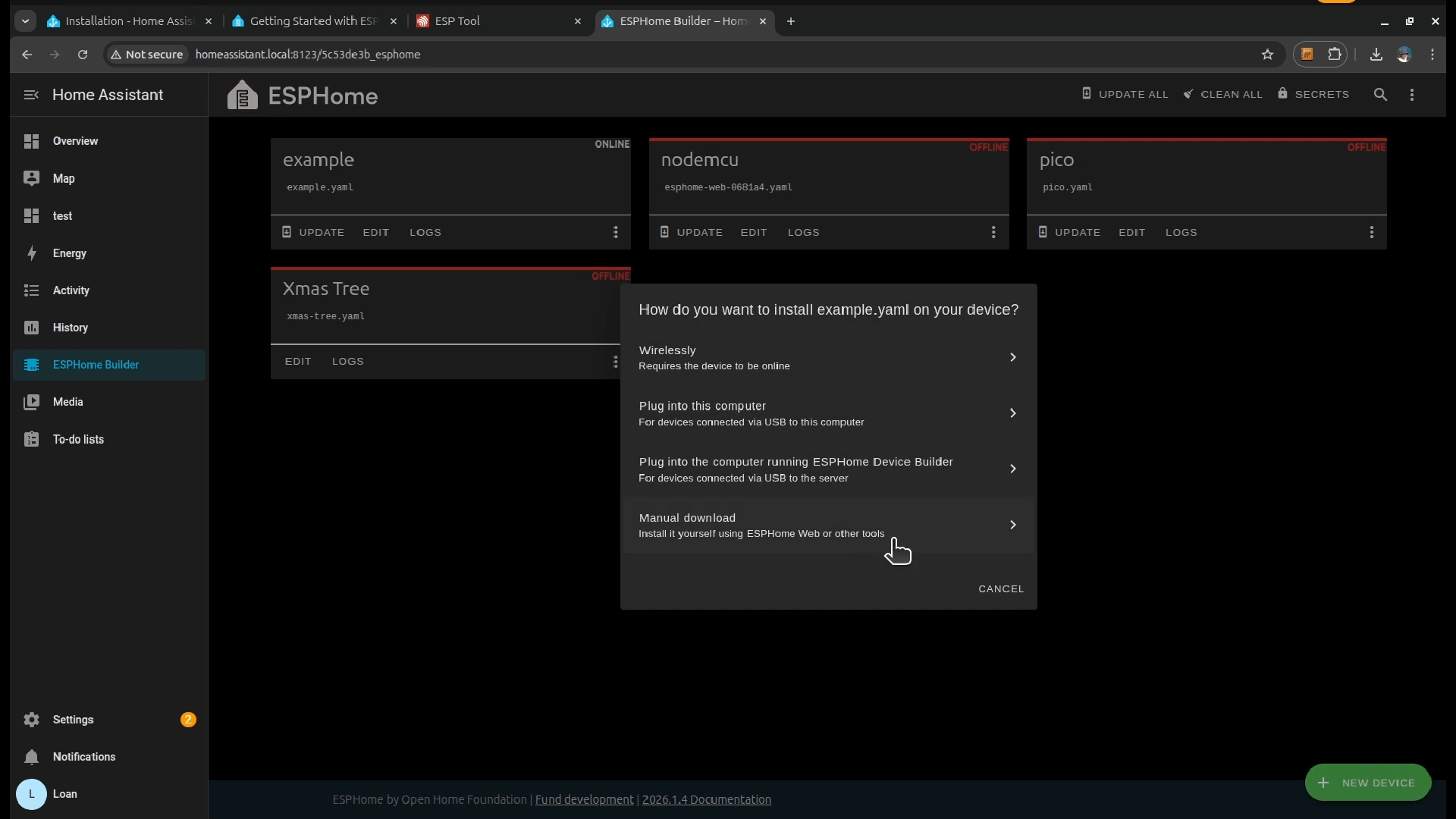Open the test dashboard icon
Screen dimensions: 1456x819
31,216
